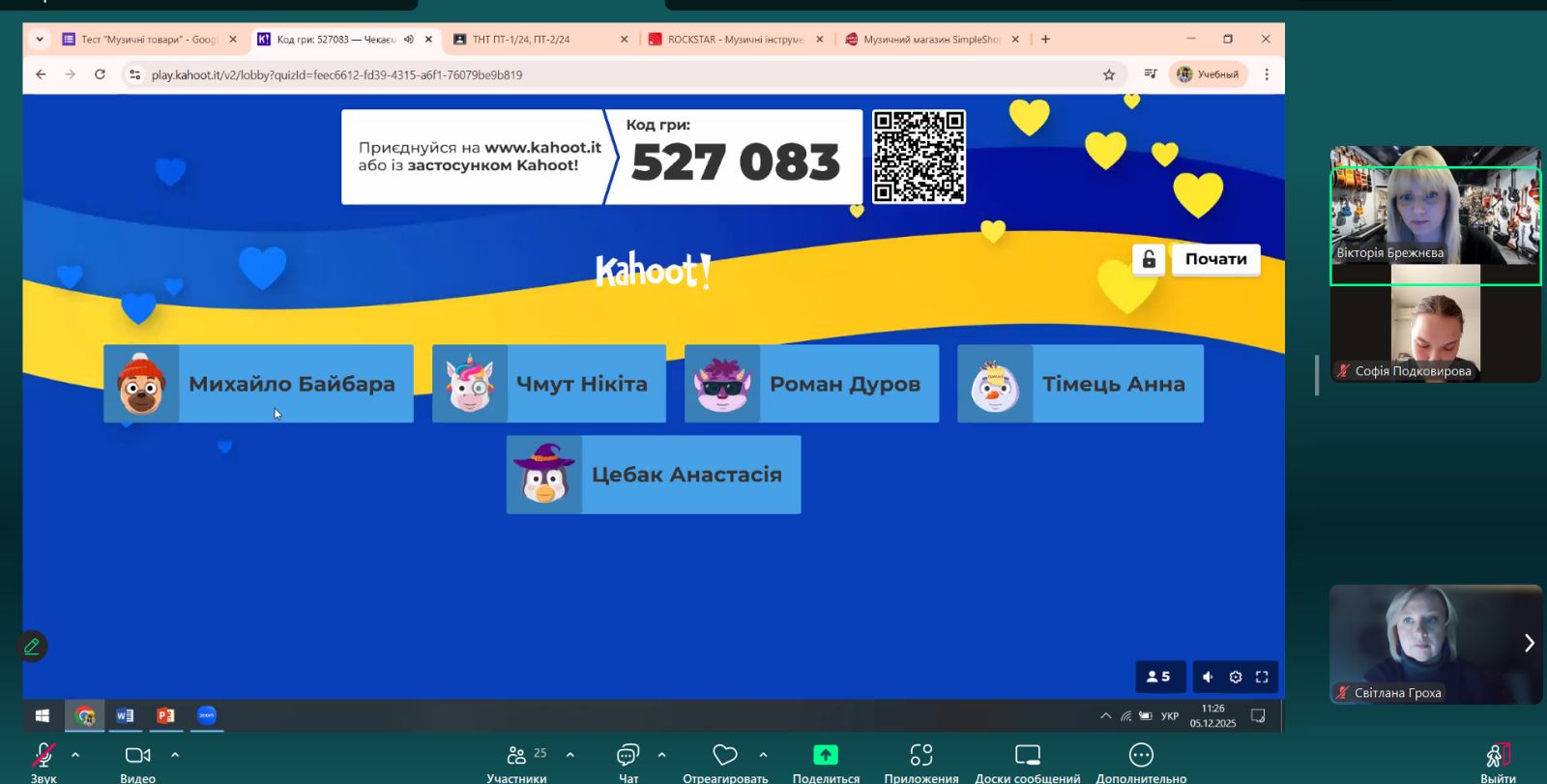The width and height of the screenshot is (1547, 784).
Task: Click the player count indicator
Action: [1159, 677]
